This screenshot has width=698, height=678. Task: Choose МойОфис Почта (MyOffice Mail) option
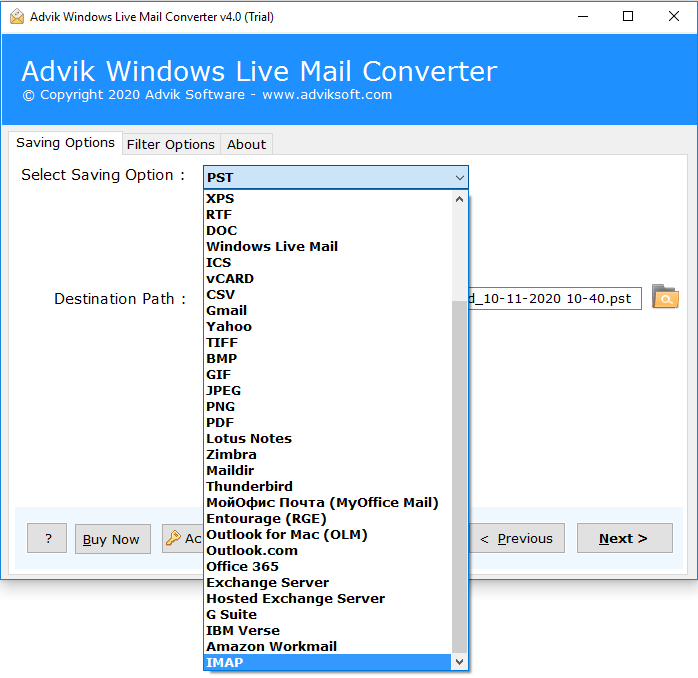point(328,503)
